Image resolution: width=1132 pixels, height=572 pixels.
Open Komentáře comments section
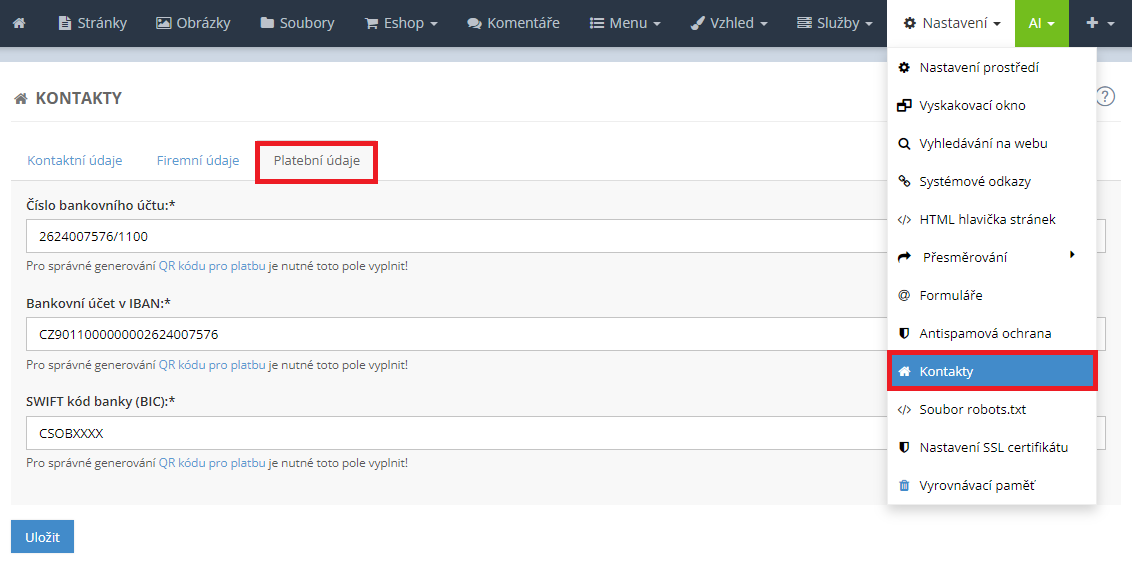(513, 23)
